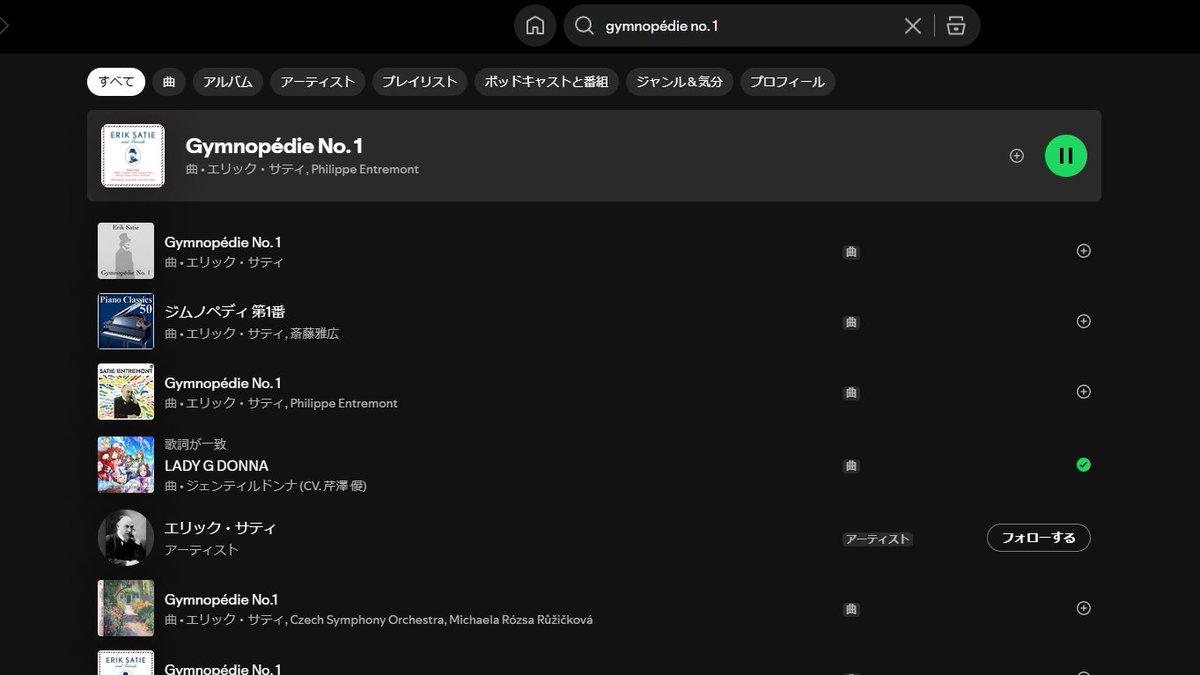Image resolution: width=1200 pixels, height=675 pixels.
Task: Open ジムノペディ 第1番 track title
Action: click(x=225, y=312)
